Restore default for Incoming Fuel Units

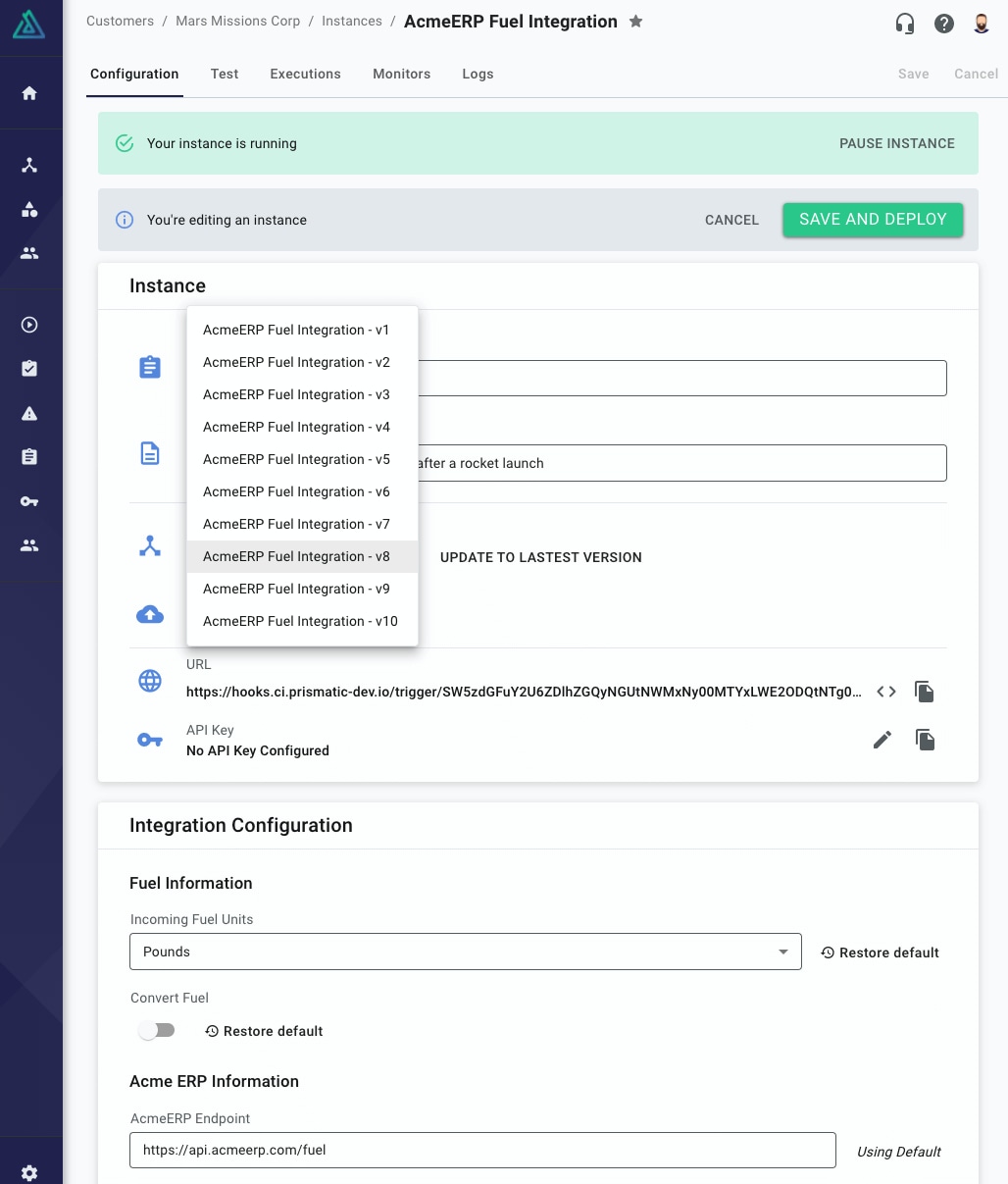pos(881,952)
